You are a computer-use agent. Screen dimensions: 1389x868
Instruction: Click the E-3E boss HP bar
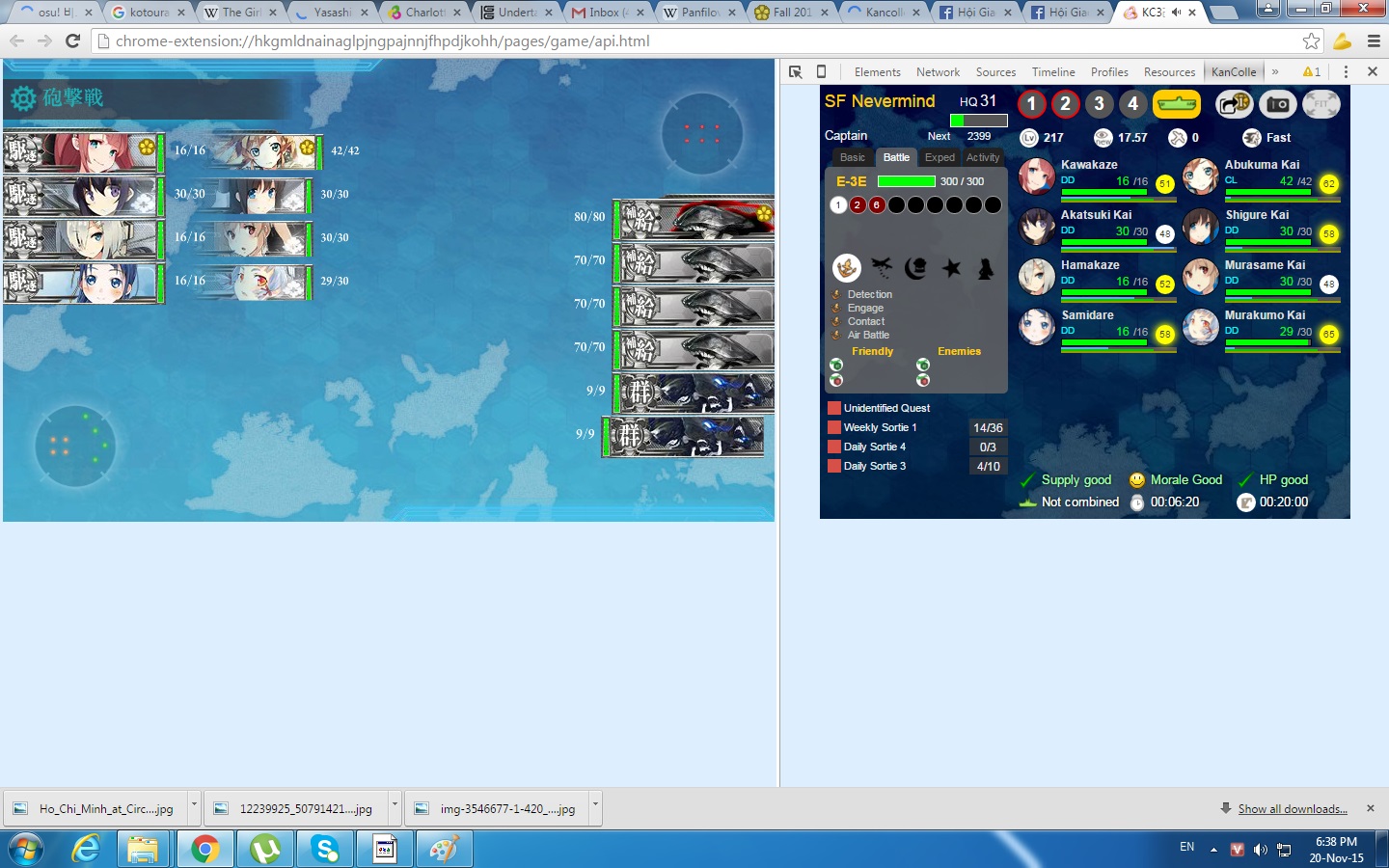906,181
